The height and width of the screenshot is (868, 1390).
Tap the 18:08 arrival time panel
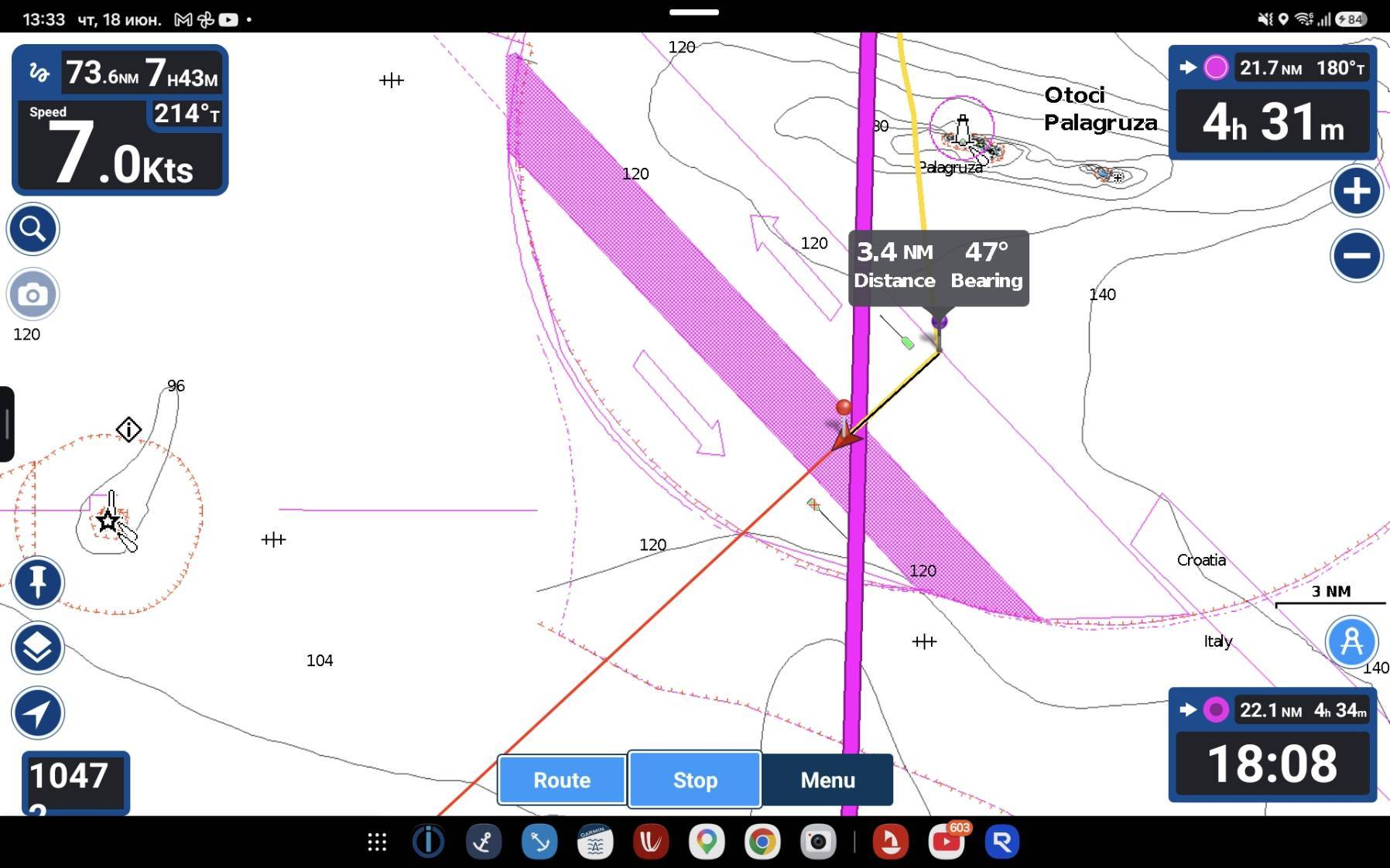(1272, 764)
